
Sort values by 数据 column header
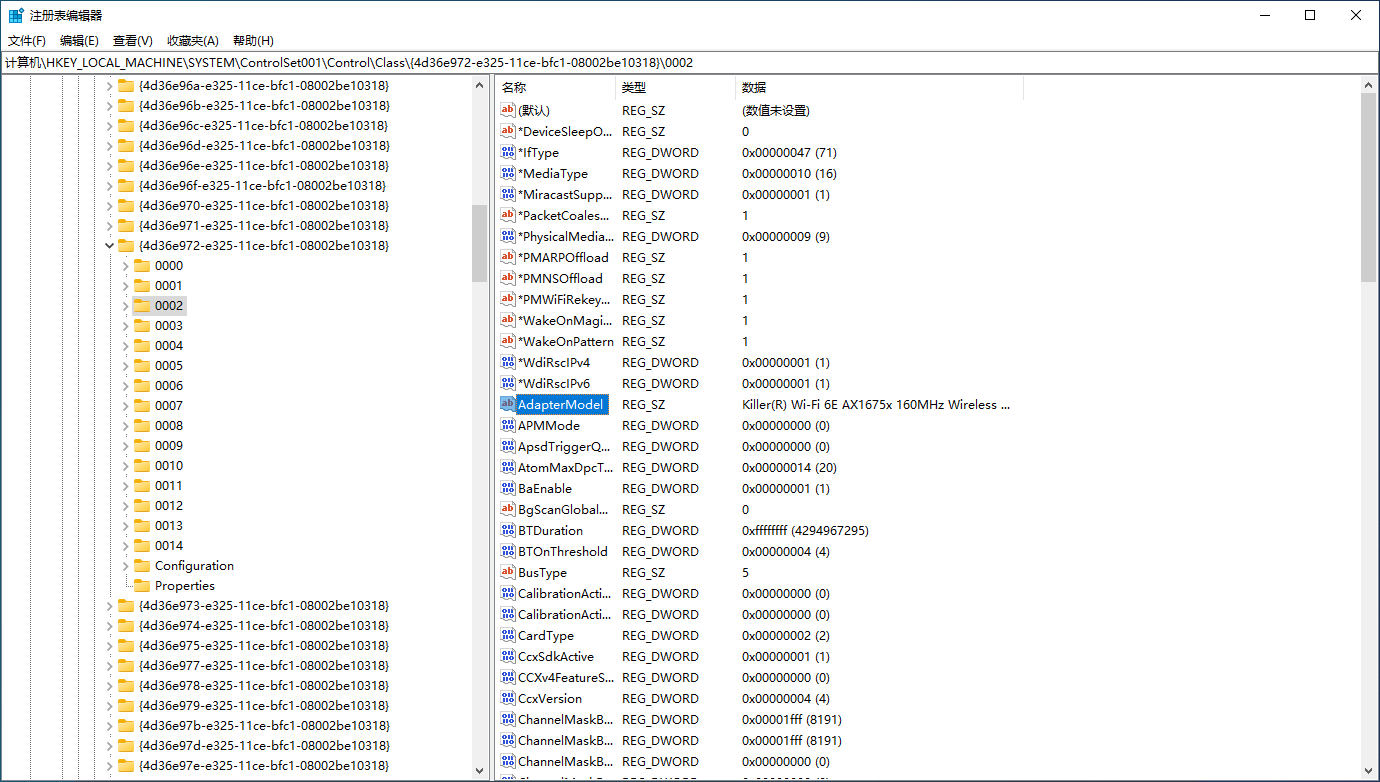point(879,88)
